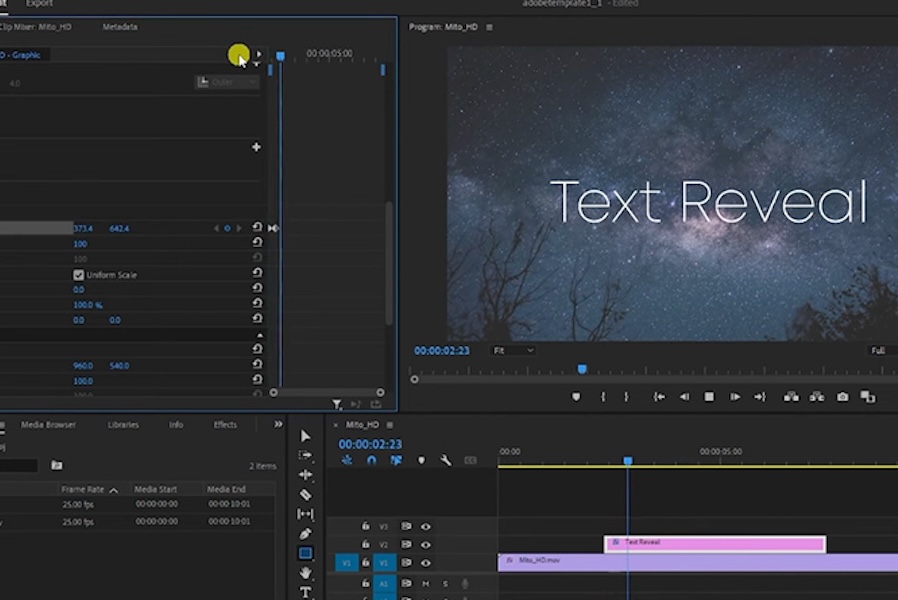
Task: Click the Program monitor playhead
Action: [582, 369]
